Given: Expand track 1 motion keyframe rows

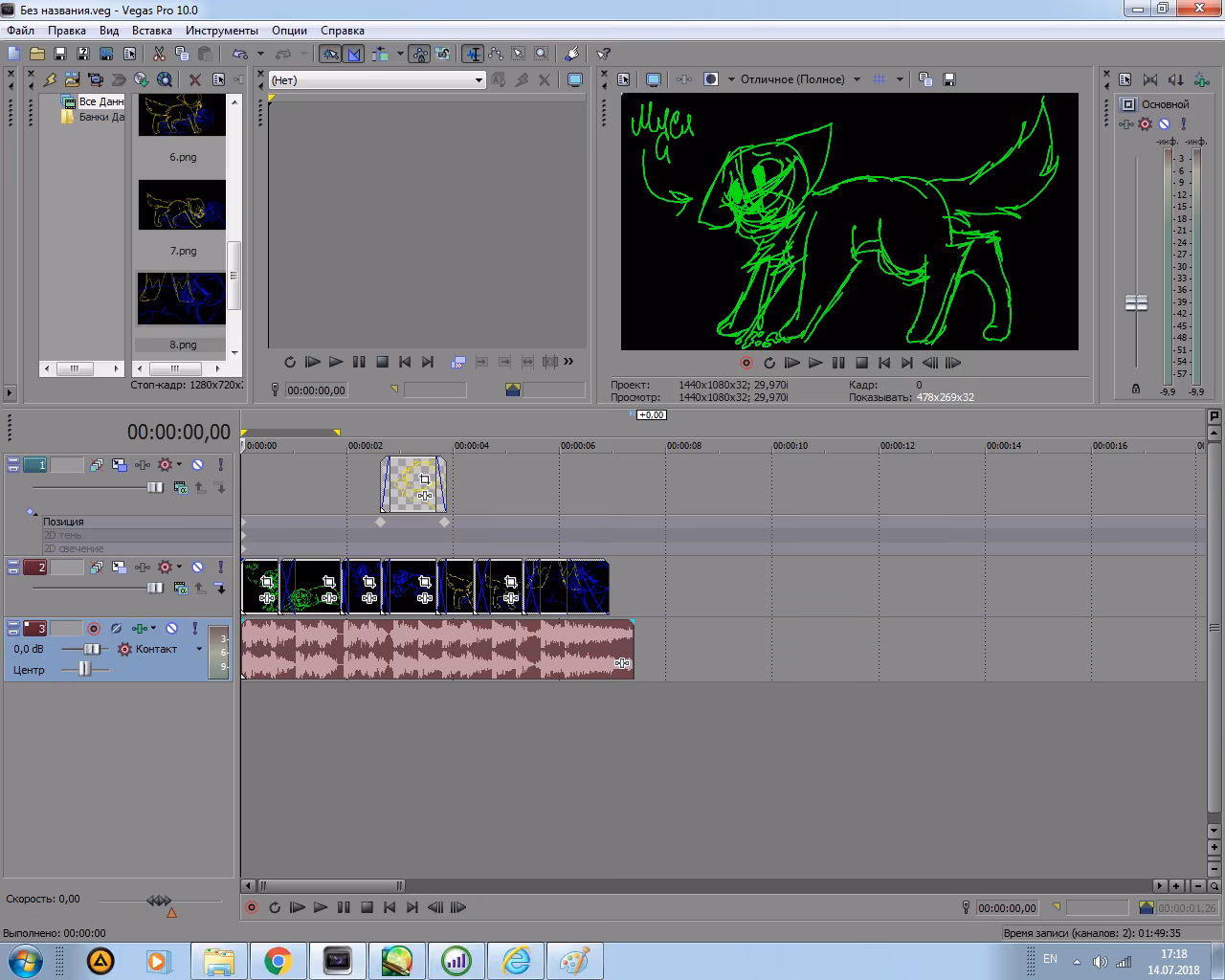Looking at the screenshot, I should (x=32, y=513).
